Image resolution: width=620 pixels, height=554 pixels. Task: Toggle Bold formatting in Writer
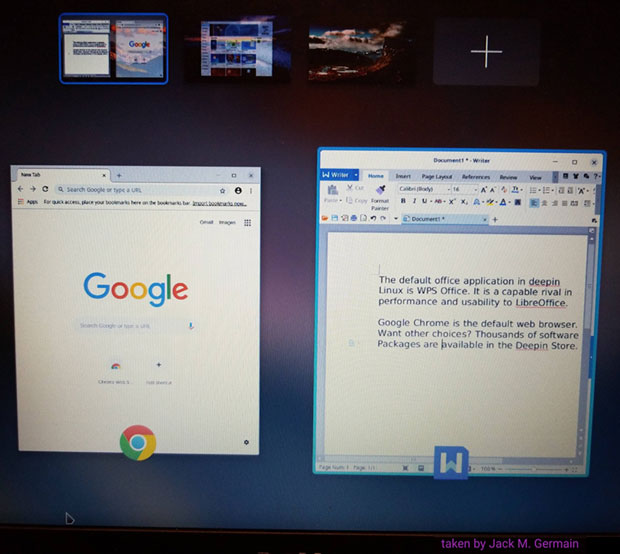[403, 201]
